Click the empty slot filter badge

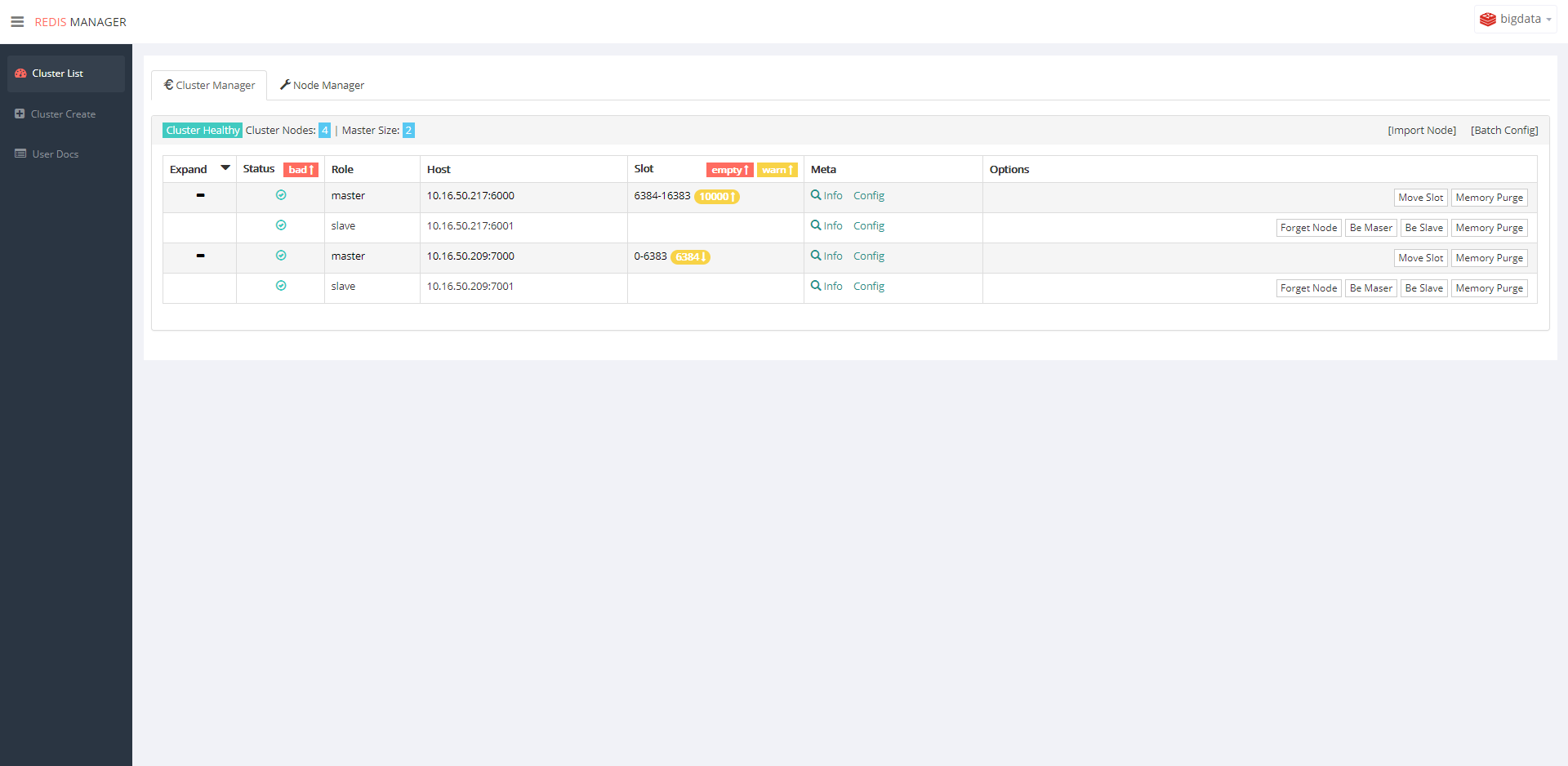tap(729, 170)
